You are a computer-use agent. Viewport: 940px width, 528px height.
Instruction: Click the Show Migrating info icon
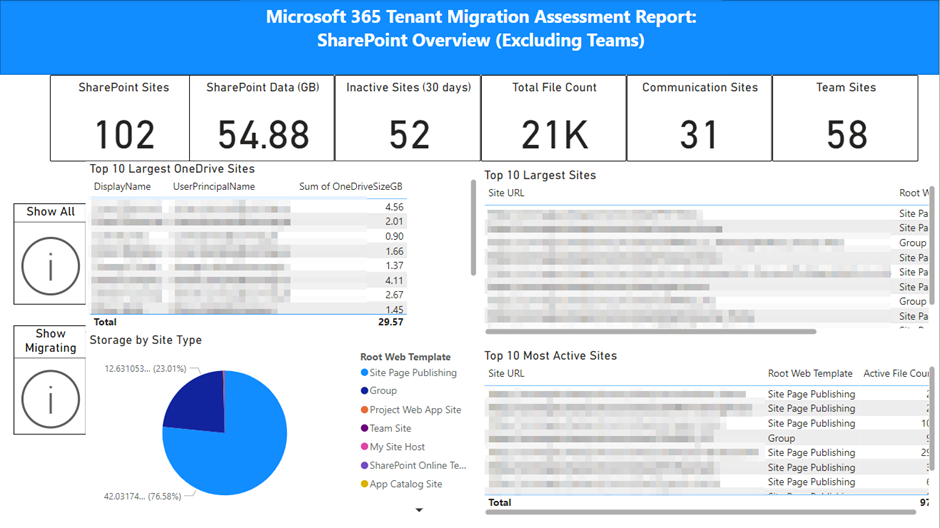click(x=50, y=399)
